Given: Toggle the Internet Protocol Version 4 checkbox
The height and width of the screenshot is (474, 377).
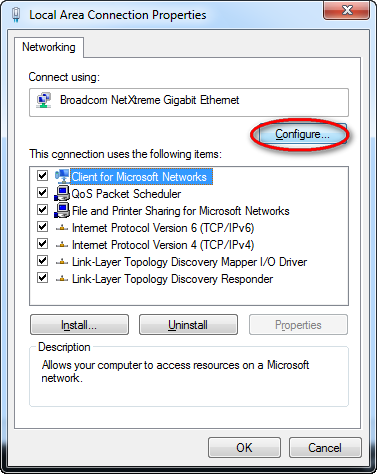Looking at the screenshot, I should coord(42,244).
